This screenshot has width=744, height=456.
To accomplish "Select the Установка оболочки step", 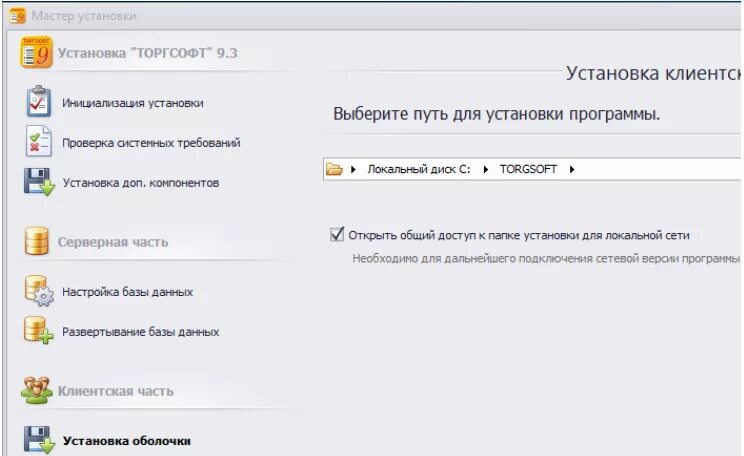I will click(x=127, y=441).
